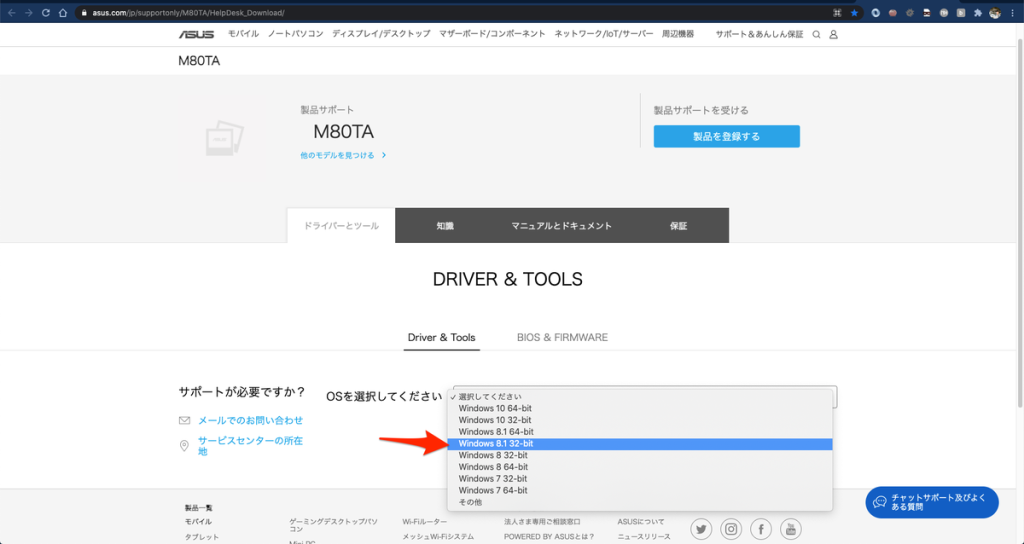Open the ASUS Facebook page icon

tap(761, 529)
